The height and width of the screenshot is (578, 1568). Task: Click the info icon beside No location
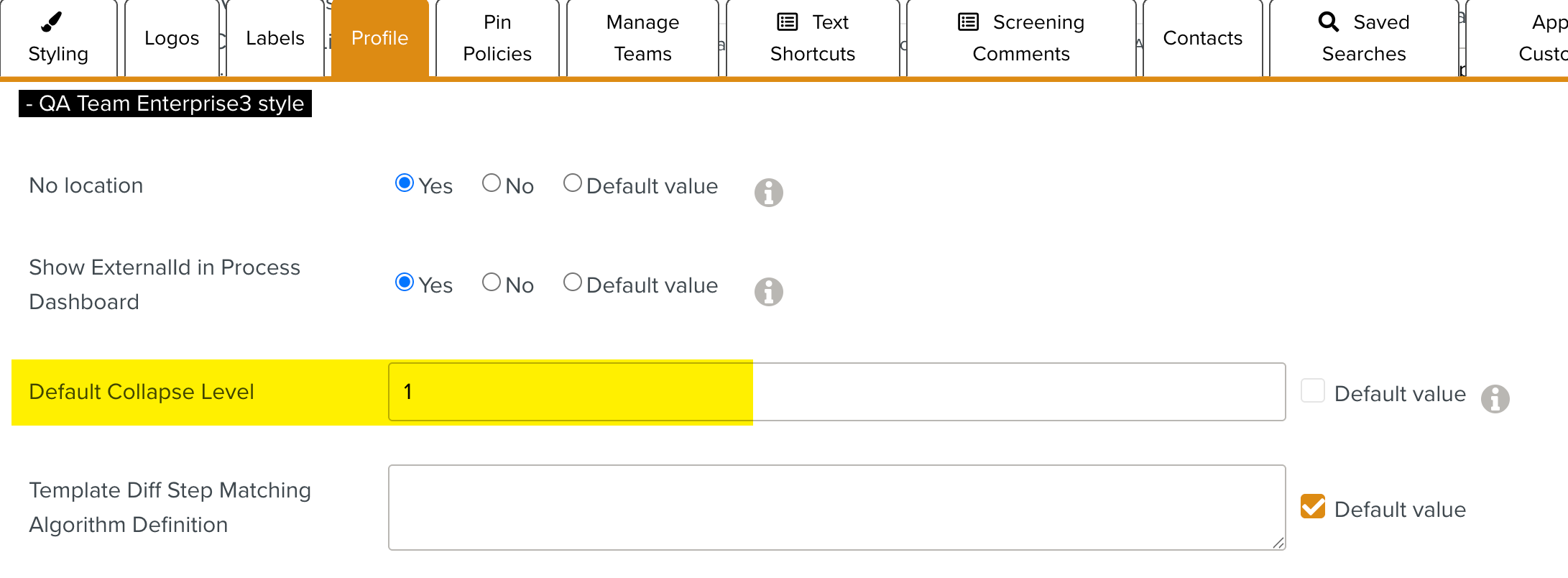[x=768, y=193]
